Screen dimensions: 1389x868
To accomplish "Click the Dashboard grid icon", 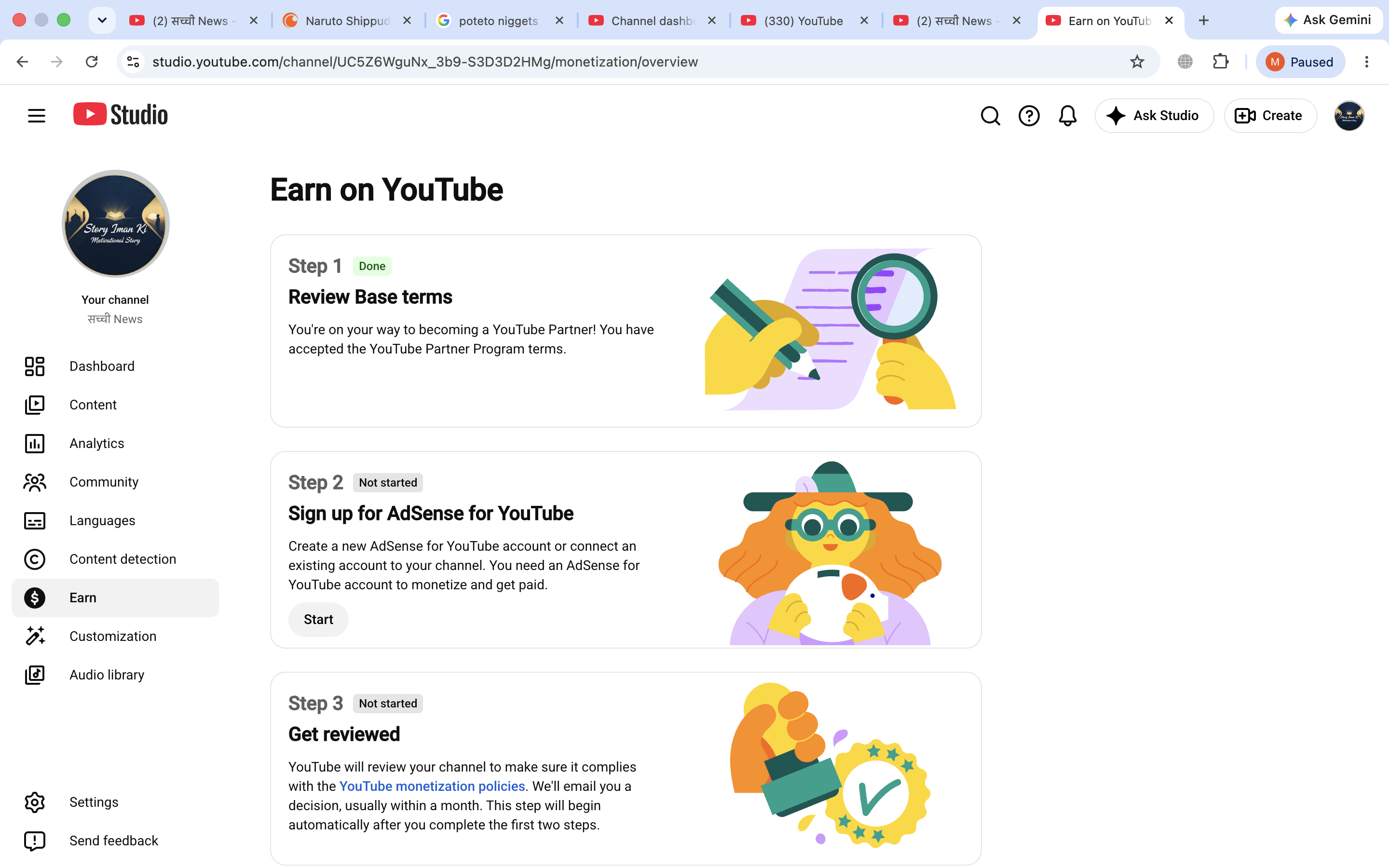I will tap(34, 366).
